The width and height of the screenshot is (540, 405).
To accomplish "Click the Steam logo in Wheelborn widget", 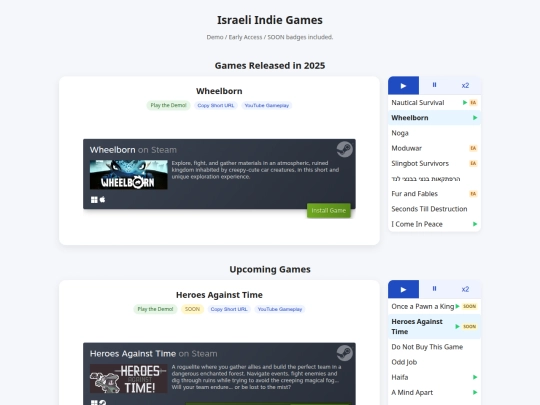I will click(345, 149).
